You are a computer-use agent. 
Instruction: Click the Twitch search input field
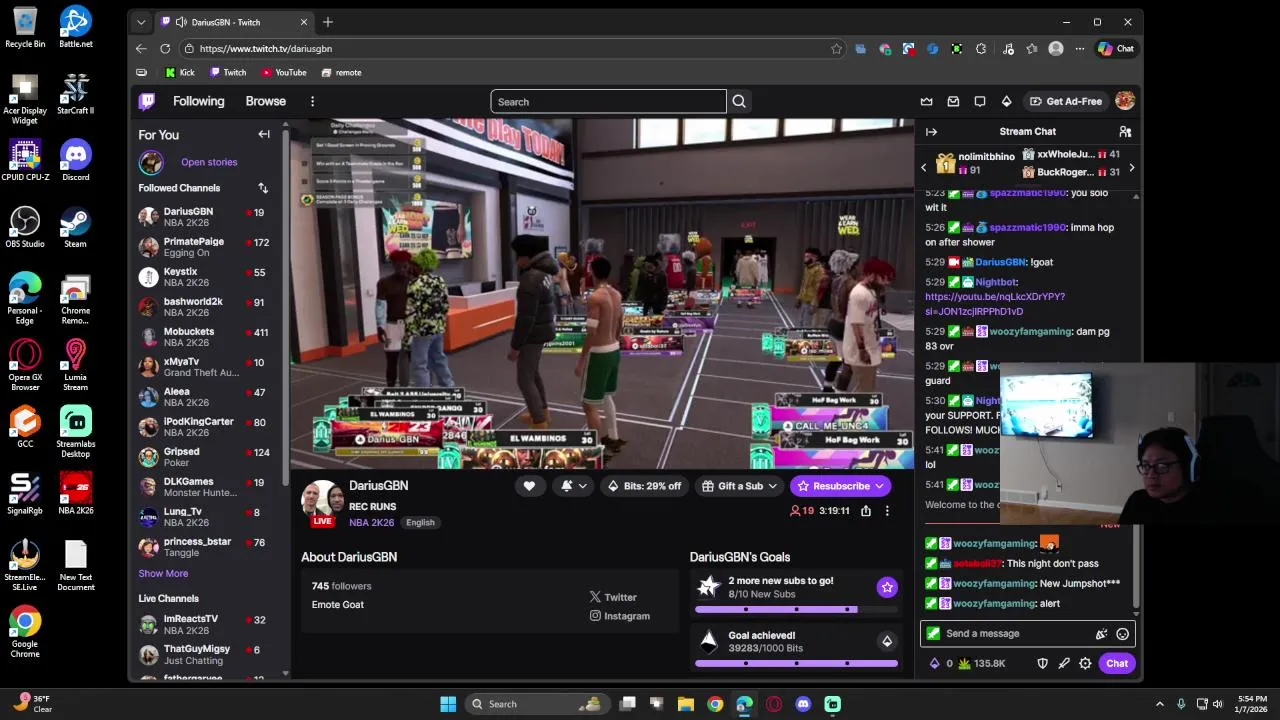608,101
